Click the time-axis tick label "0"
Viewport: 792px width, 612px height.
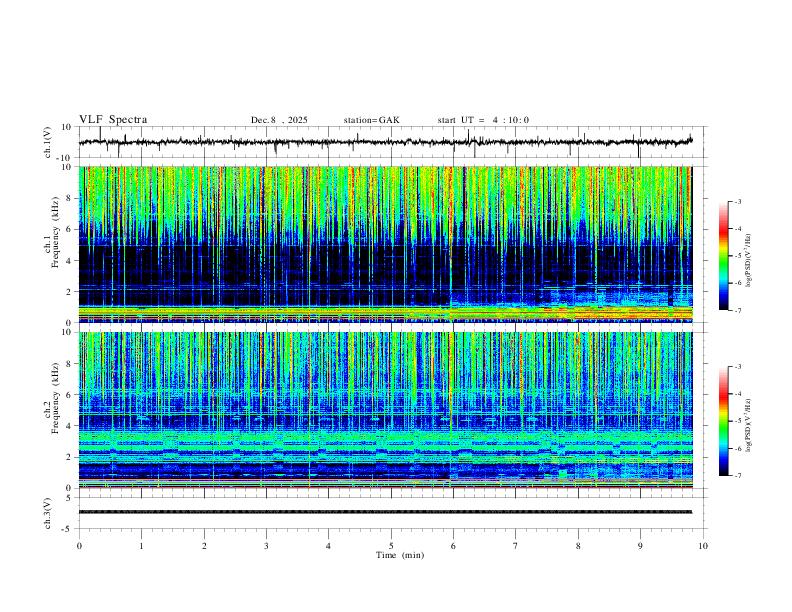click(x=79, y=546)
